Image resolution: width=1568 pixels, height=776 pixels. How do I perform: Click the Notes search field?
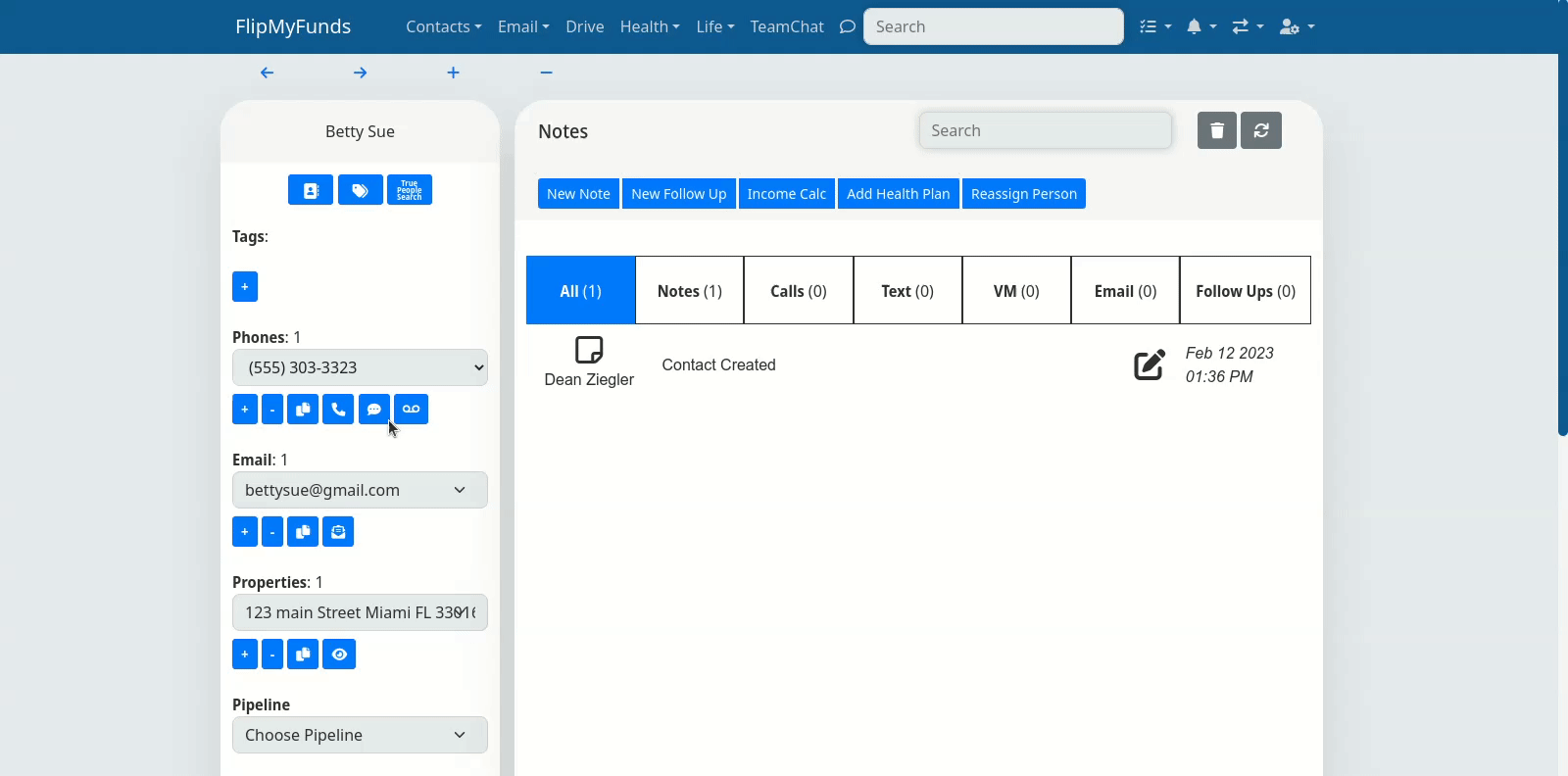click(x=1045, y=130)
